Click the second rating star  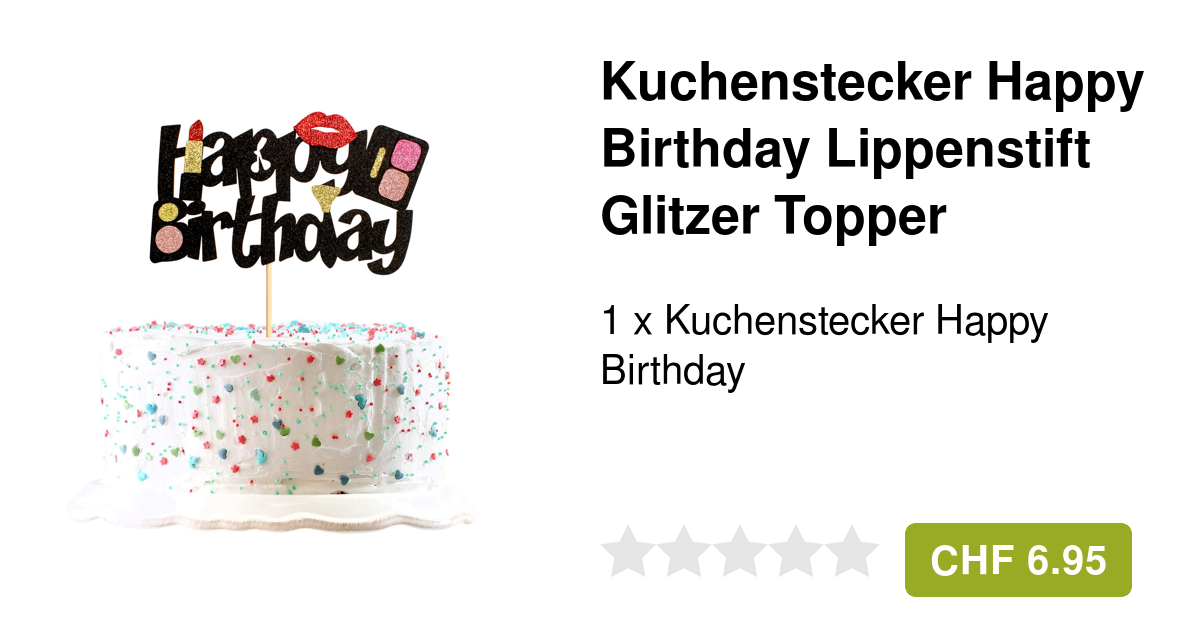684,550
